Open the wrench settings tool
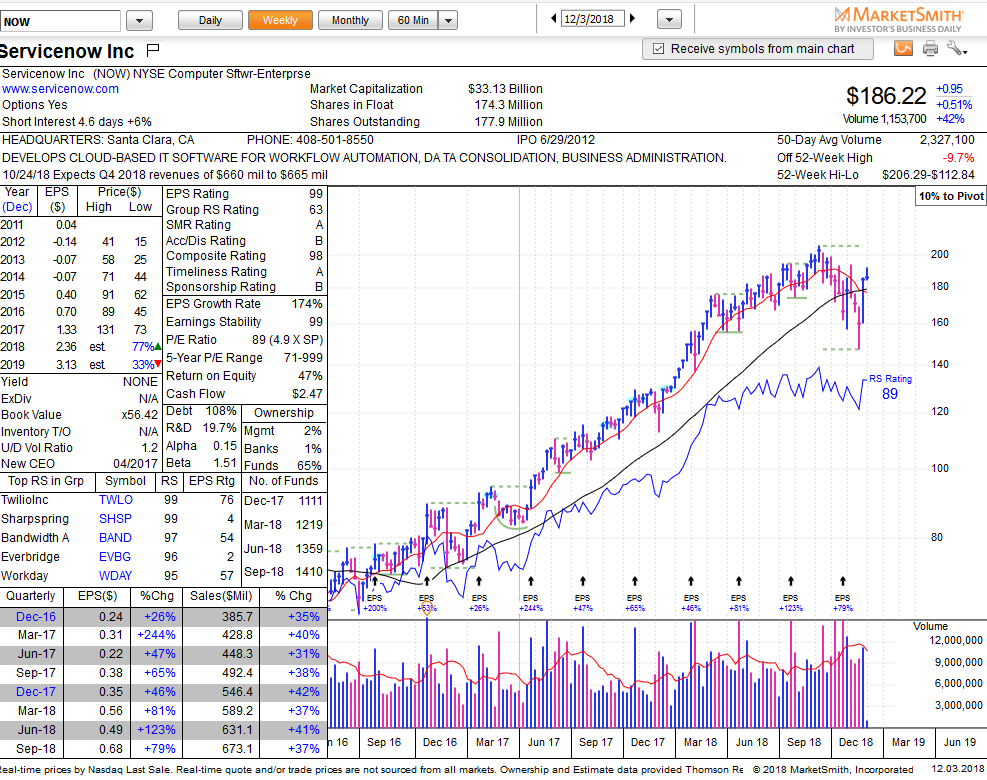Image resolution: width=987 pixels, height=780 pixels. pos(956,48)
